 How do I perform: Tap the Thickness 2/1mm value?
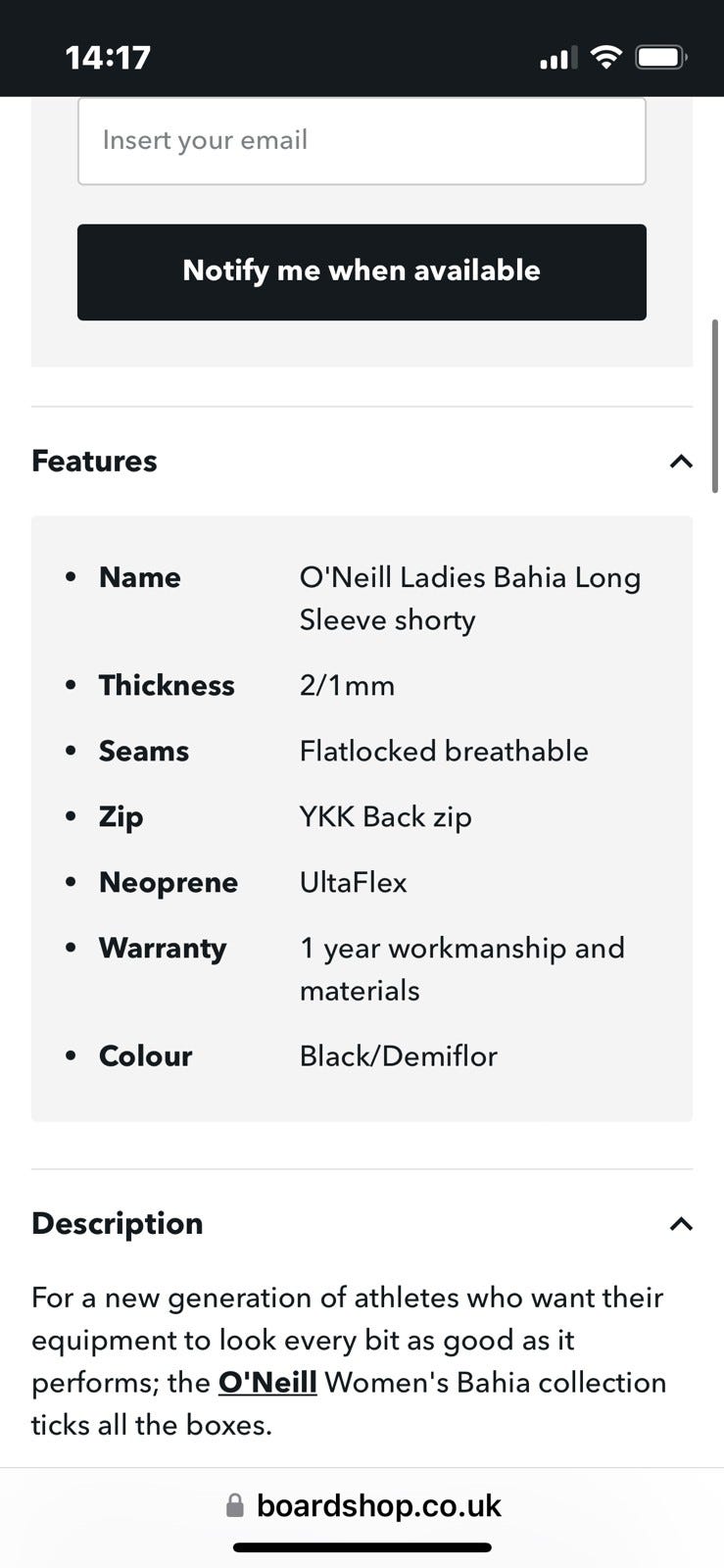pos(347,685)
